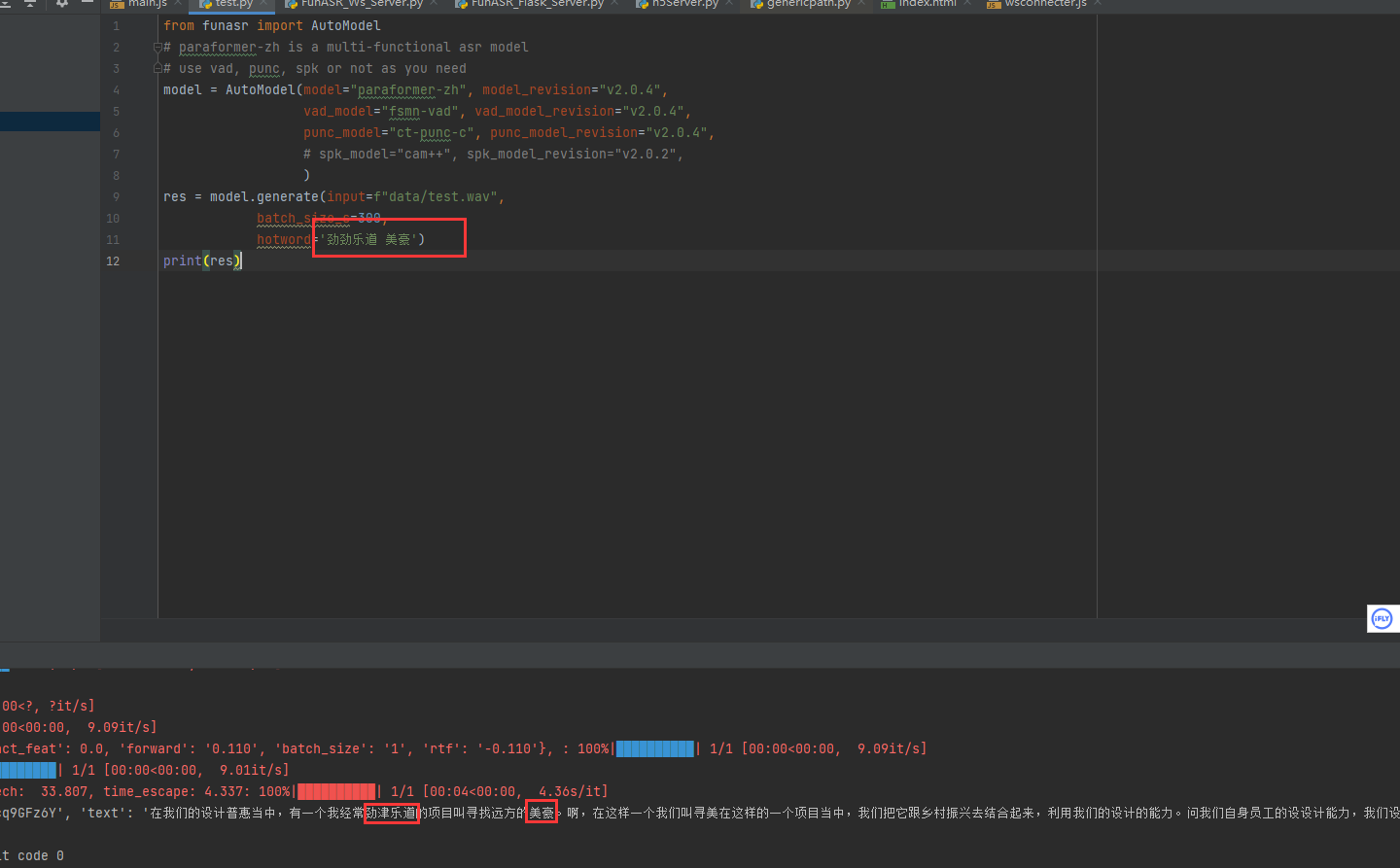1400x868 pixels.
Task: Toggle the fold marker on line 3
Action: (x=157, y=68)
